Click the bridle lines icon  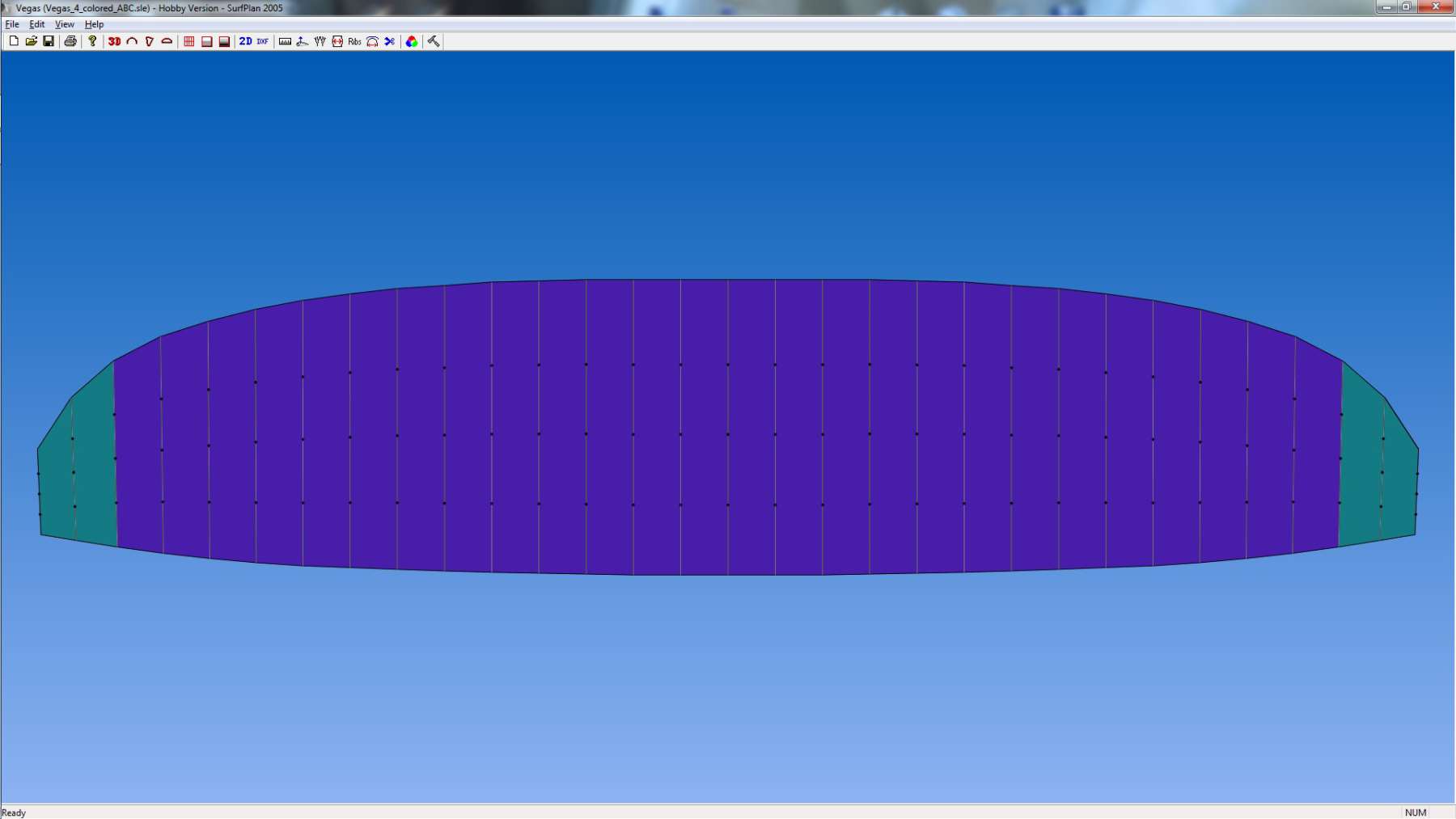pyautogui.click(x=320, y=41)
